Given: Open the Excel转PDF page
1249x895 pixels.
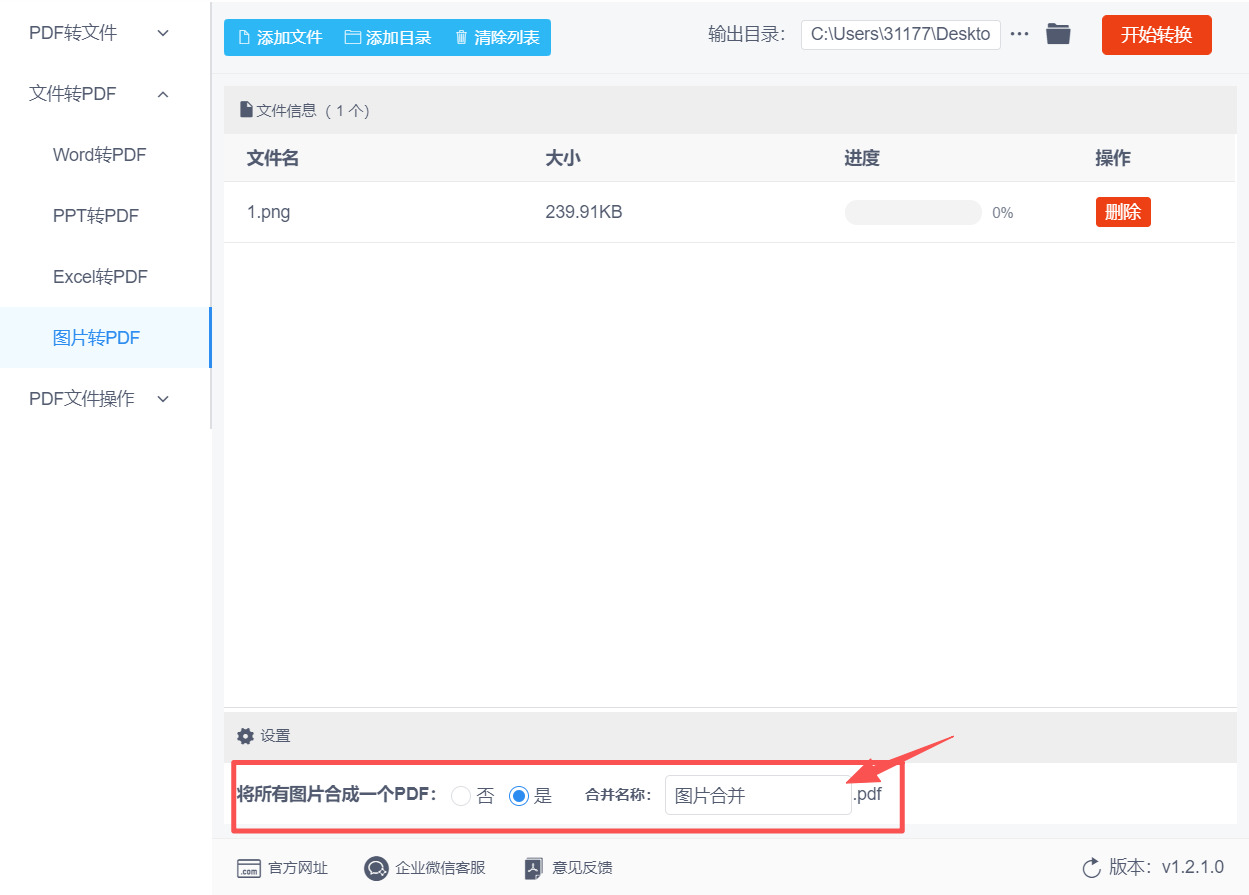Looking at the screenshot, I should (x=100, y=276).
